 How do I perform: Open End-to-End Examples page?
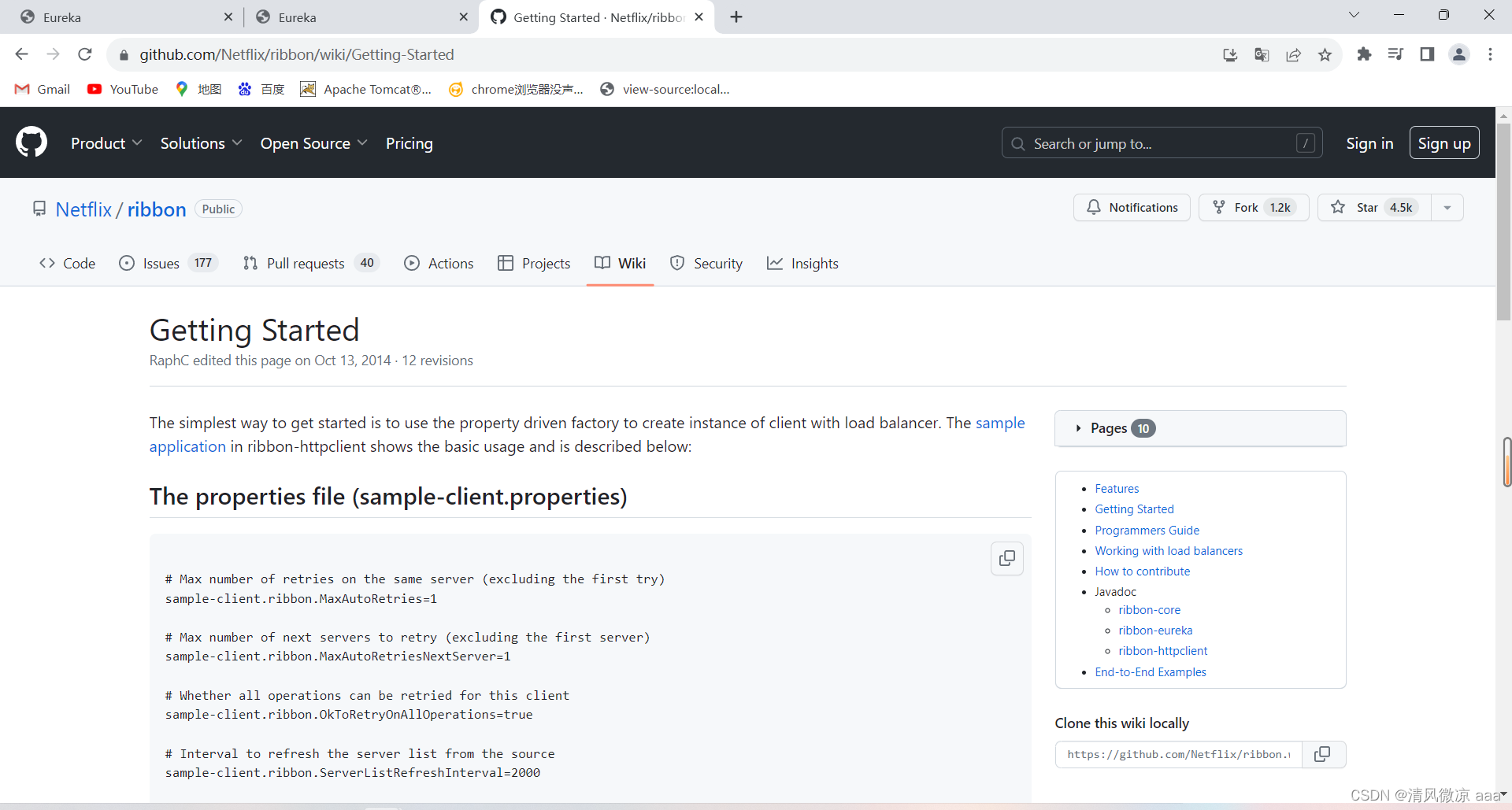point(1150,672)
